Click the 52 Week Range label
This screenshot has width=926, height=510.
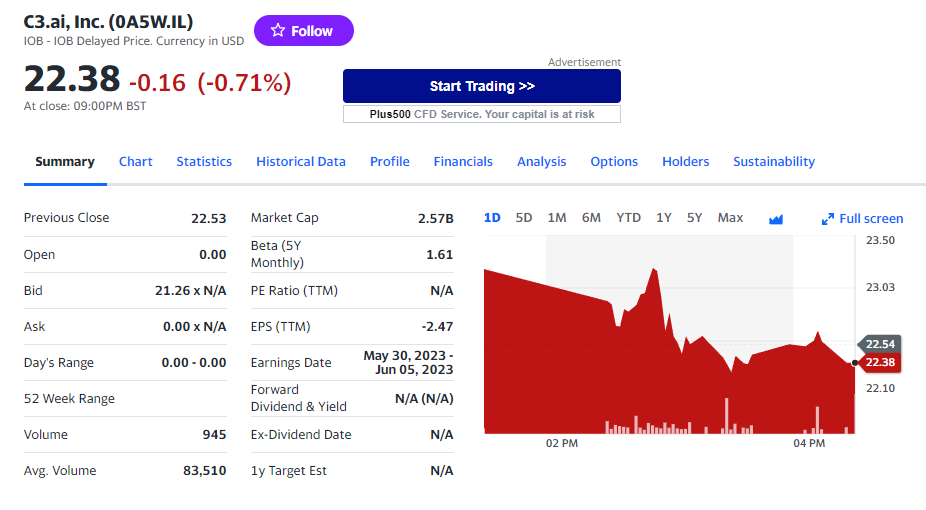pyautogui.click(x=69, y=398)
